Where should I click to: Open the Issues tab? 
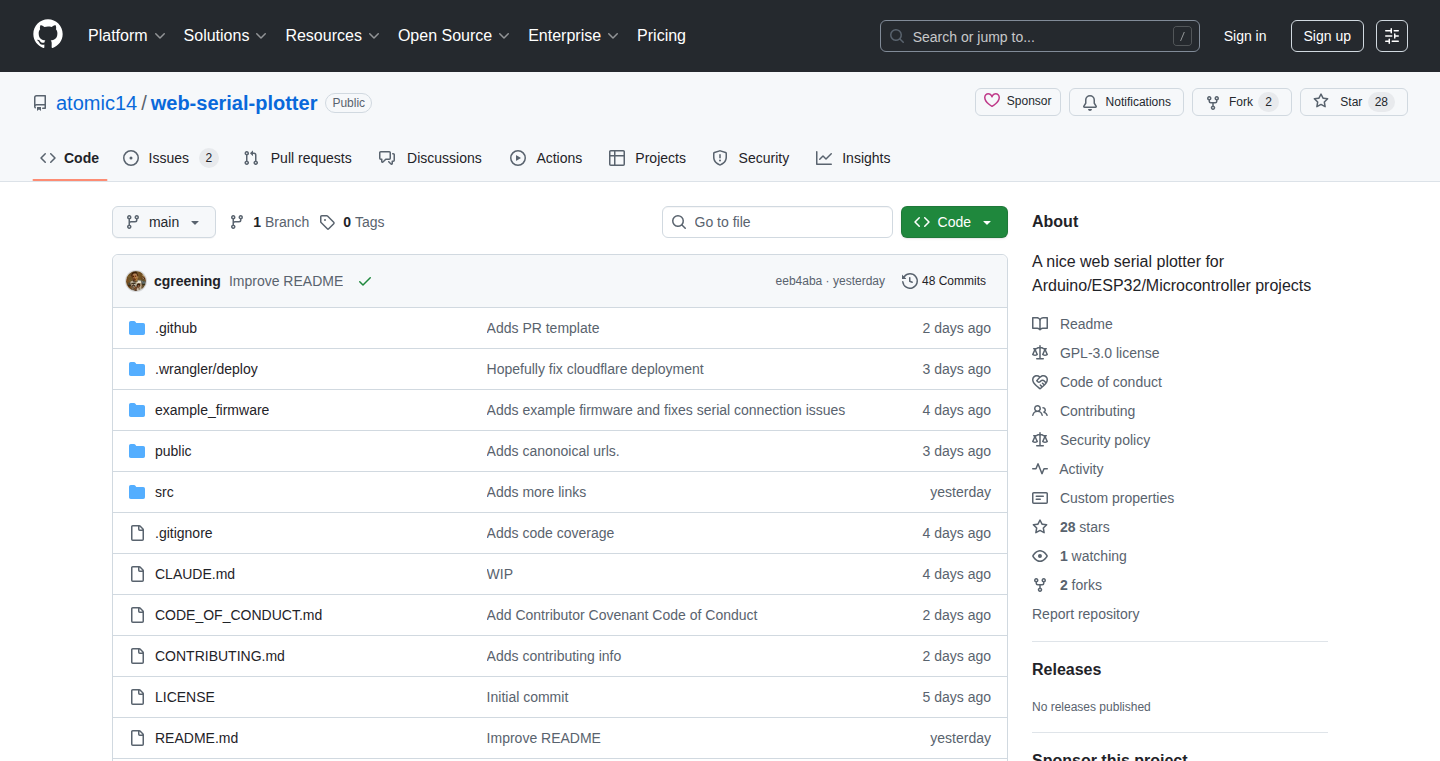169,158
